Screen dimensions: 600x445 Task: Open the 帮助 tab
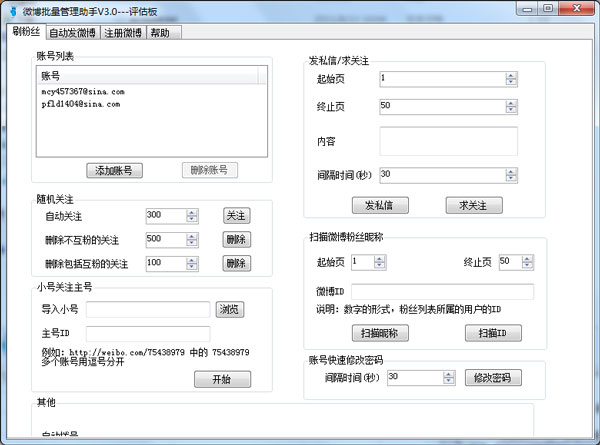(160, 32)
